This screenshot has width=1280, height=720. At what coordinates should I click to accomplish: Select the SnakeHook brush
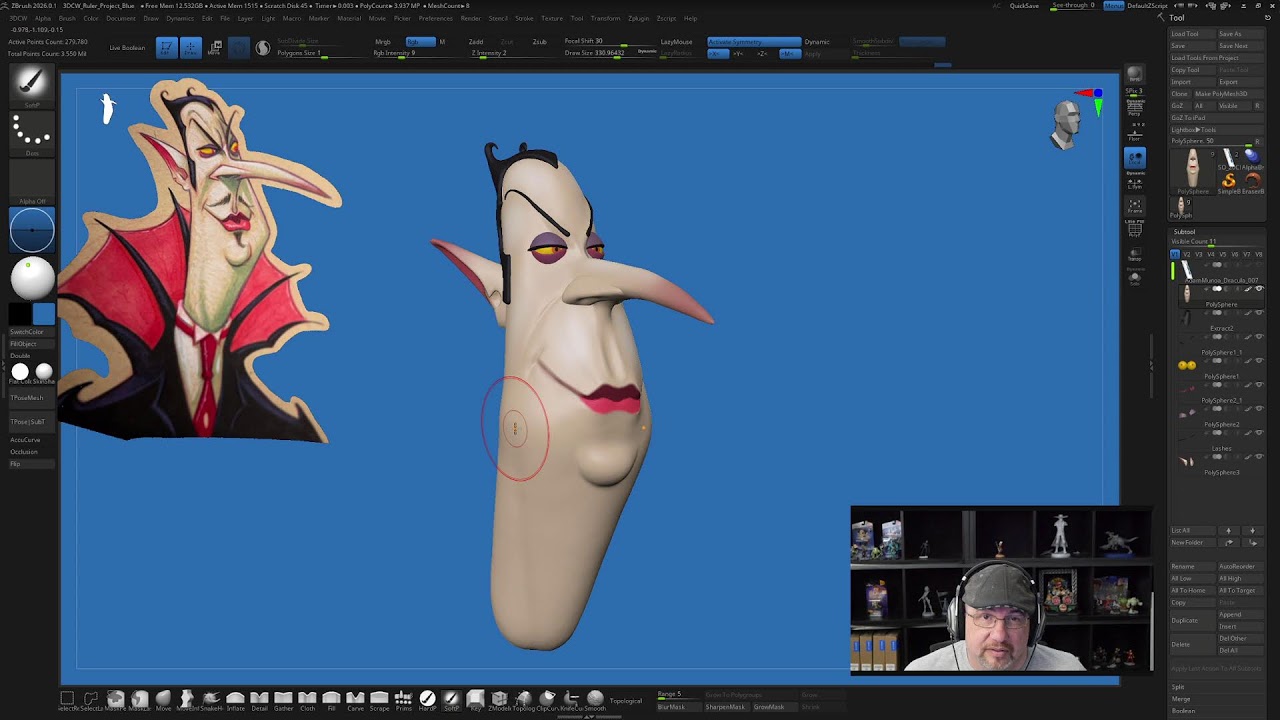211,700
